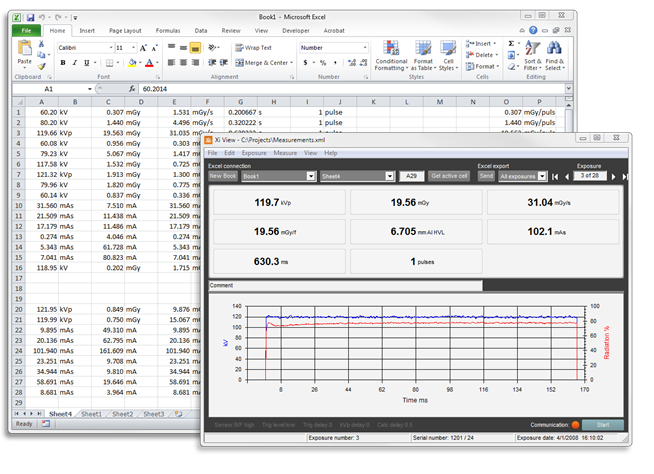The width and height of the screenshot is (654, 474).
Task: Apply Bold formatting
Action: [x=63, y=63]
